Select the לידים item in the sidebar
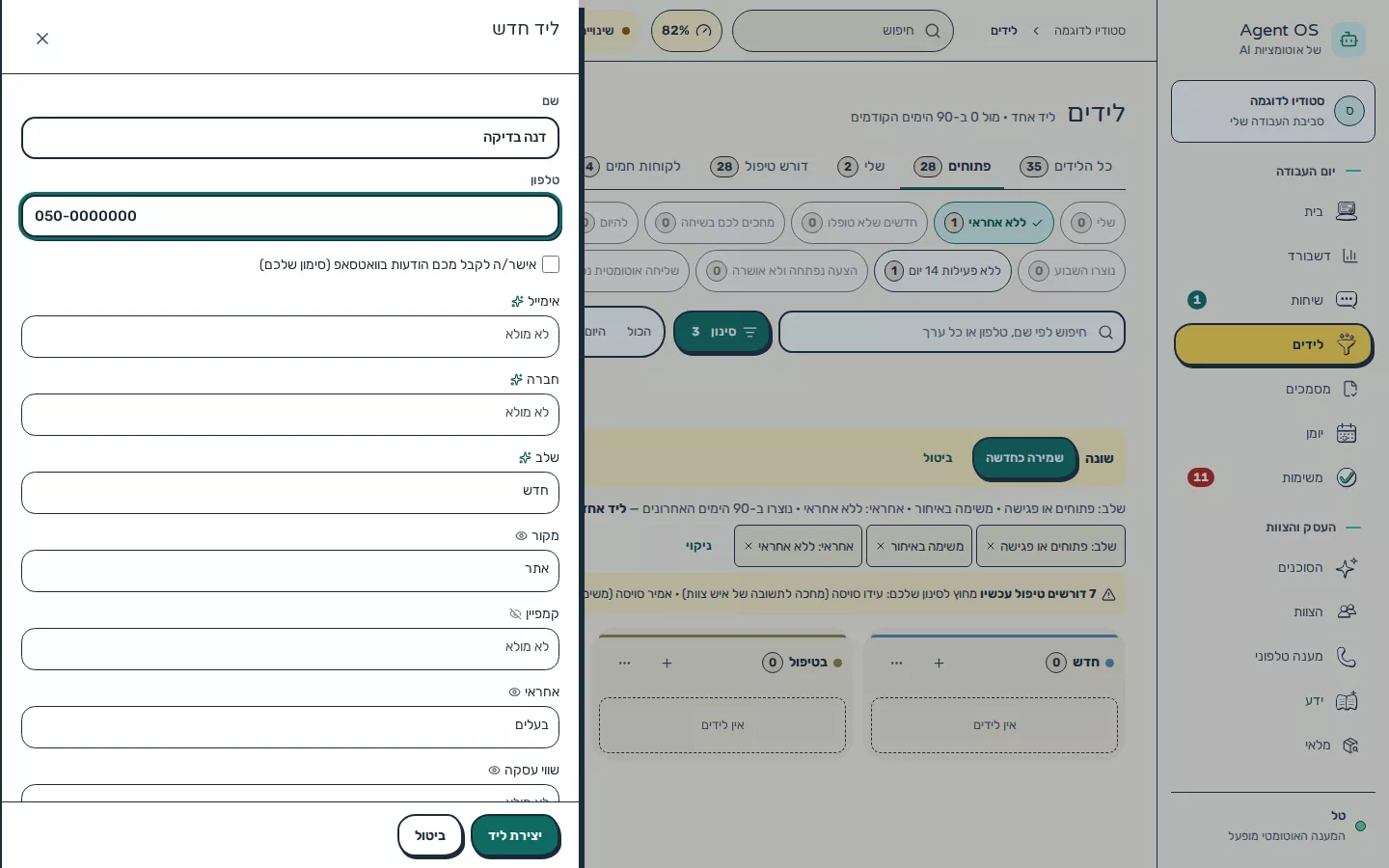This screenshot has height=868, width=1389. (x=1273, y=345)
